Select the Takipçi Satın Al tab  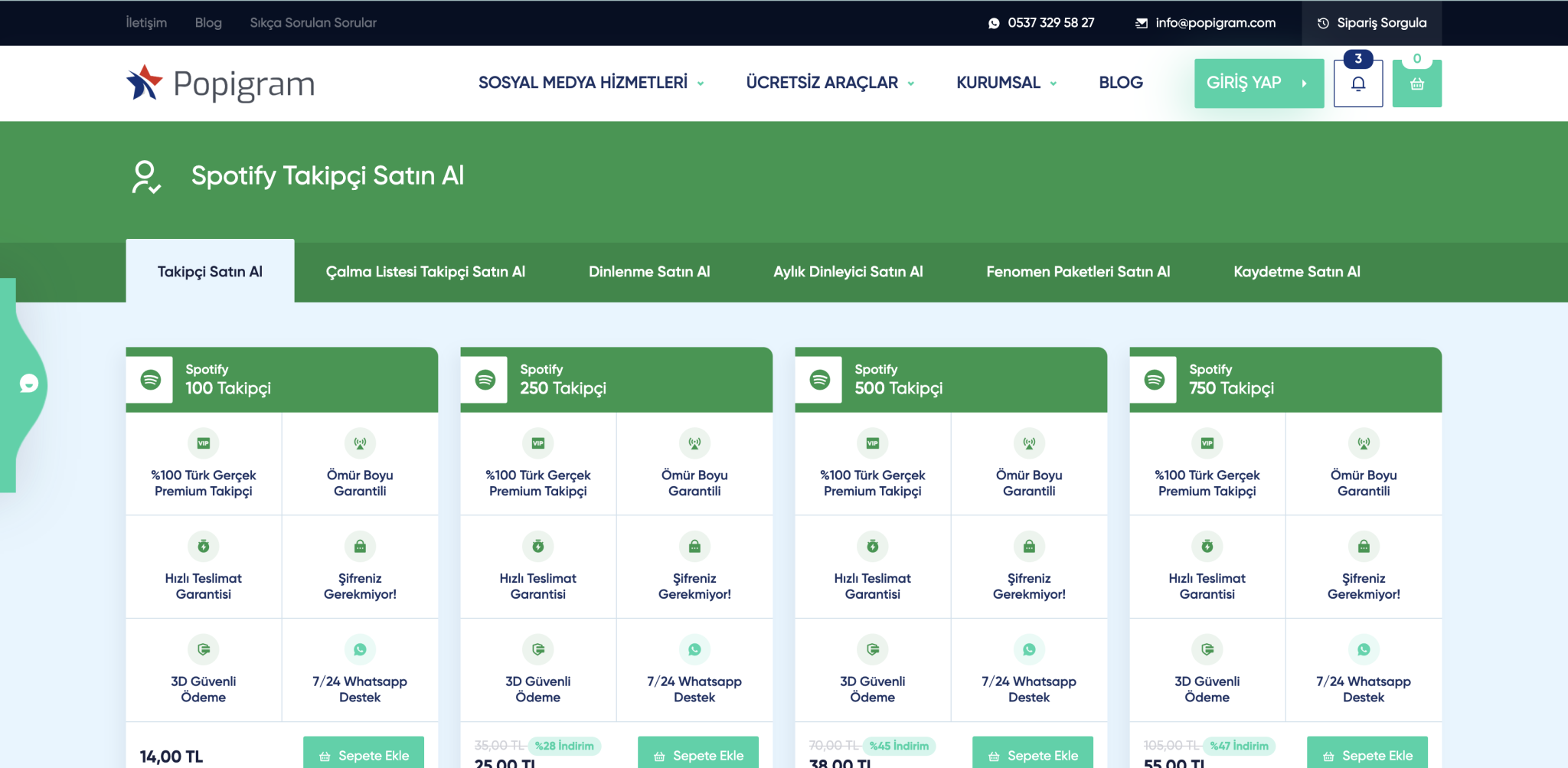pyautogui.click(x=210, y=271)
